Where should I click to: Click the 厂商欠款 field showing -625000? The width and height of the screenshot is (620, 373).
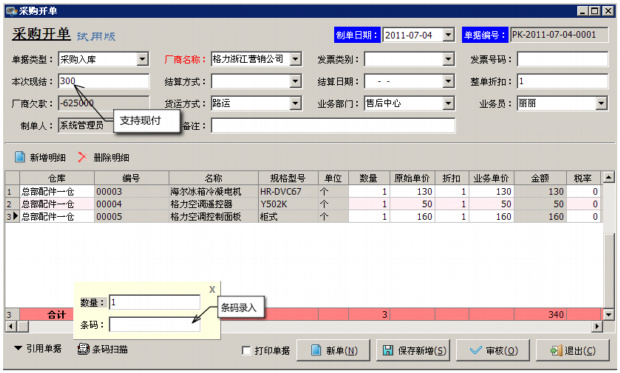(104, 103)
